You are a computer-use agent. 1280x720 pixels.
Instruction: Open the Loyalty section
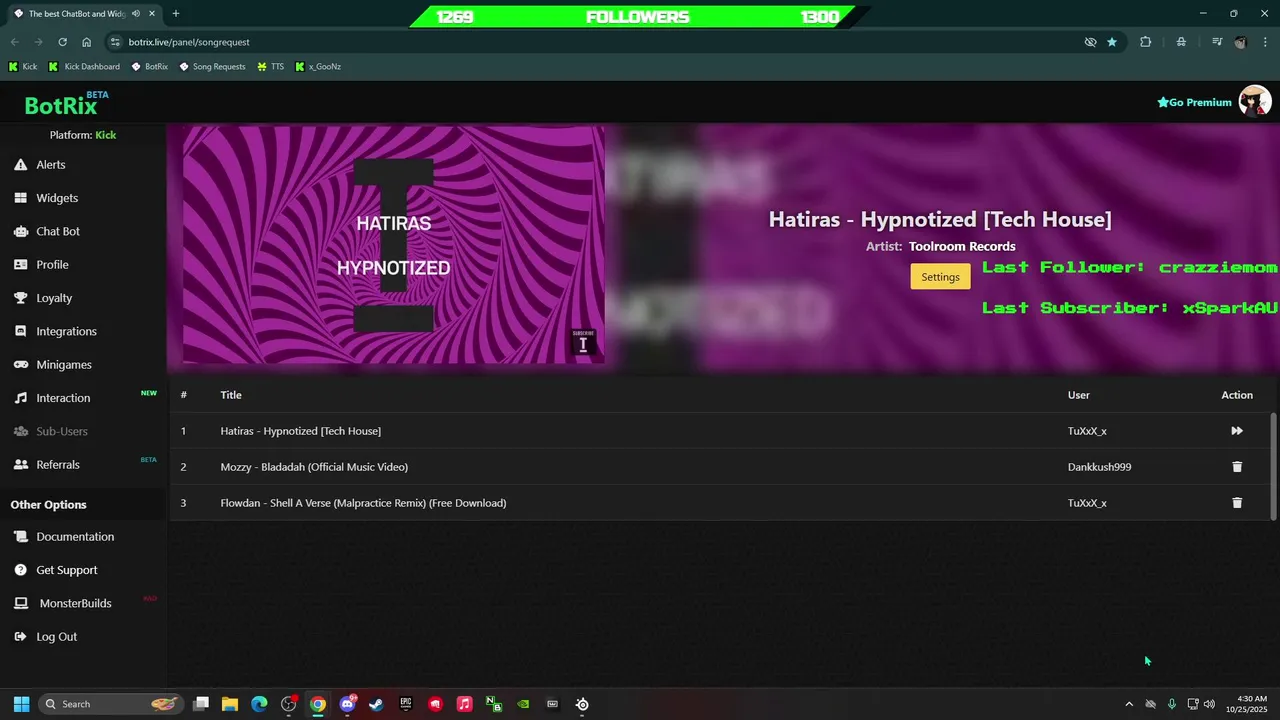point(54,298)
